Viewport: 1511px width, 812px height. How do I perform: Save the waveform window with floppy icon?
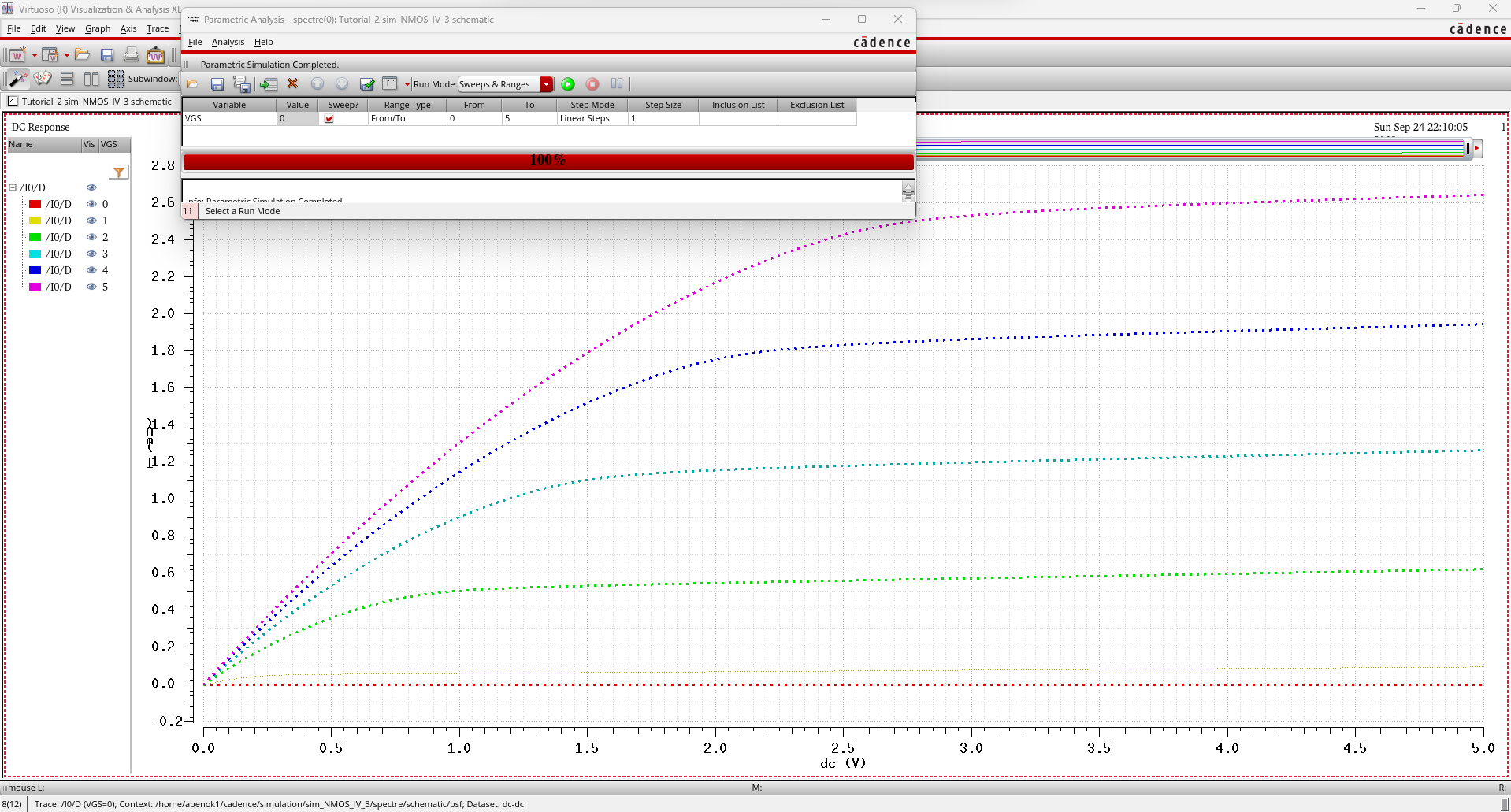107,55
